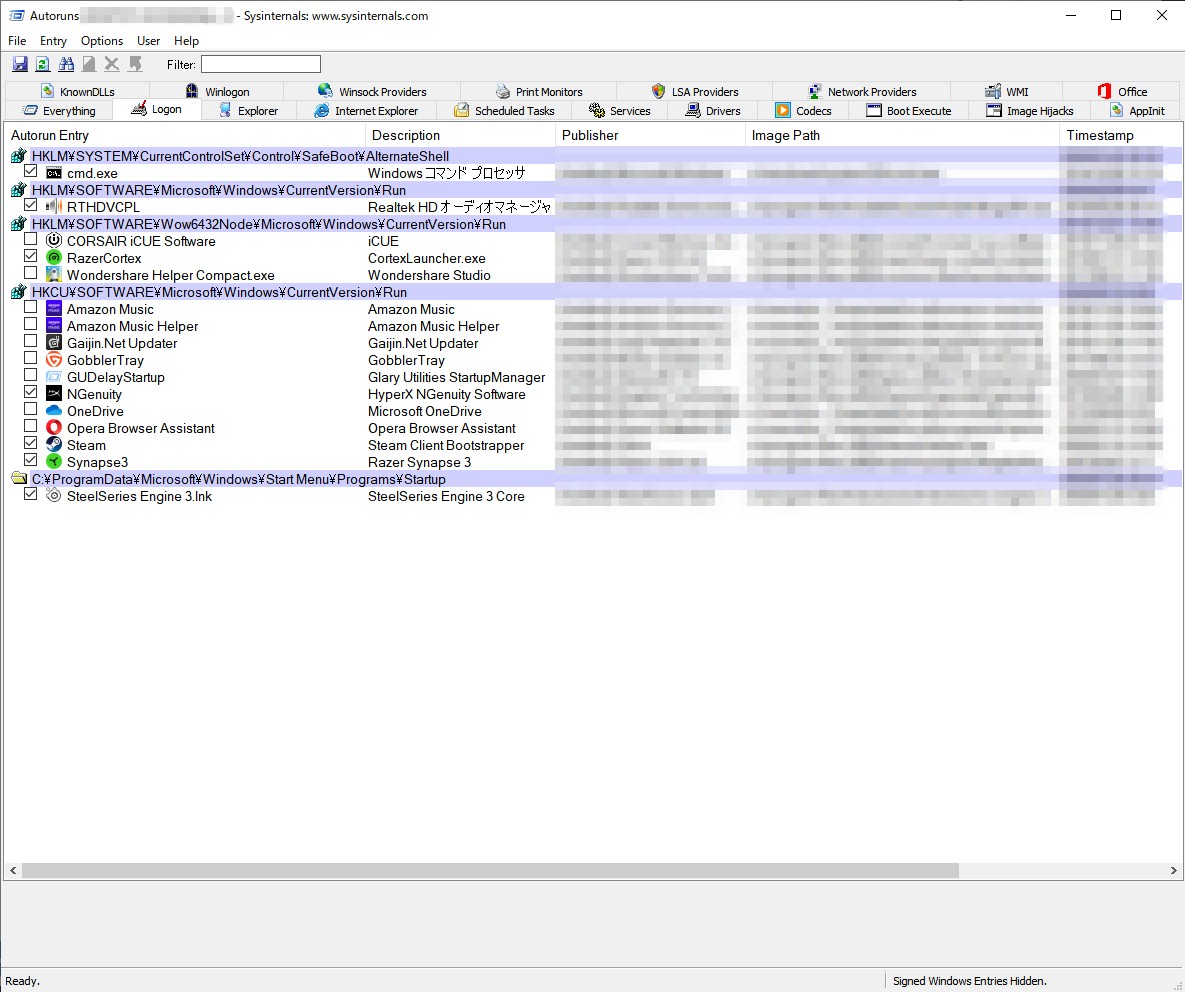Click the Refresh toolbar icon

click(43, 64)
